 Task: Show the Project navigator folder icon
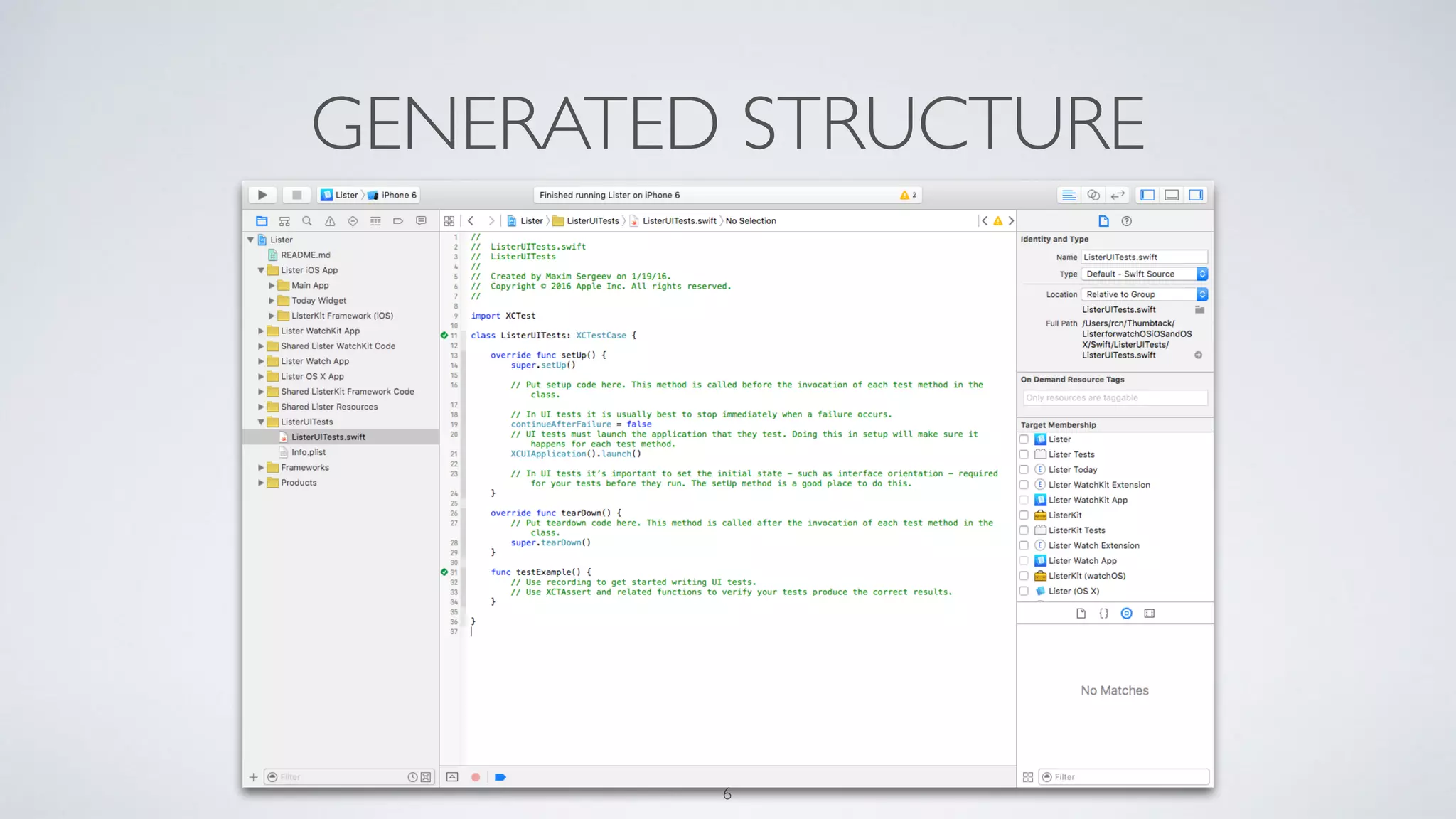[x=262, y=221]
